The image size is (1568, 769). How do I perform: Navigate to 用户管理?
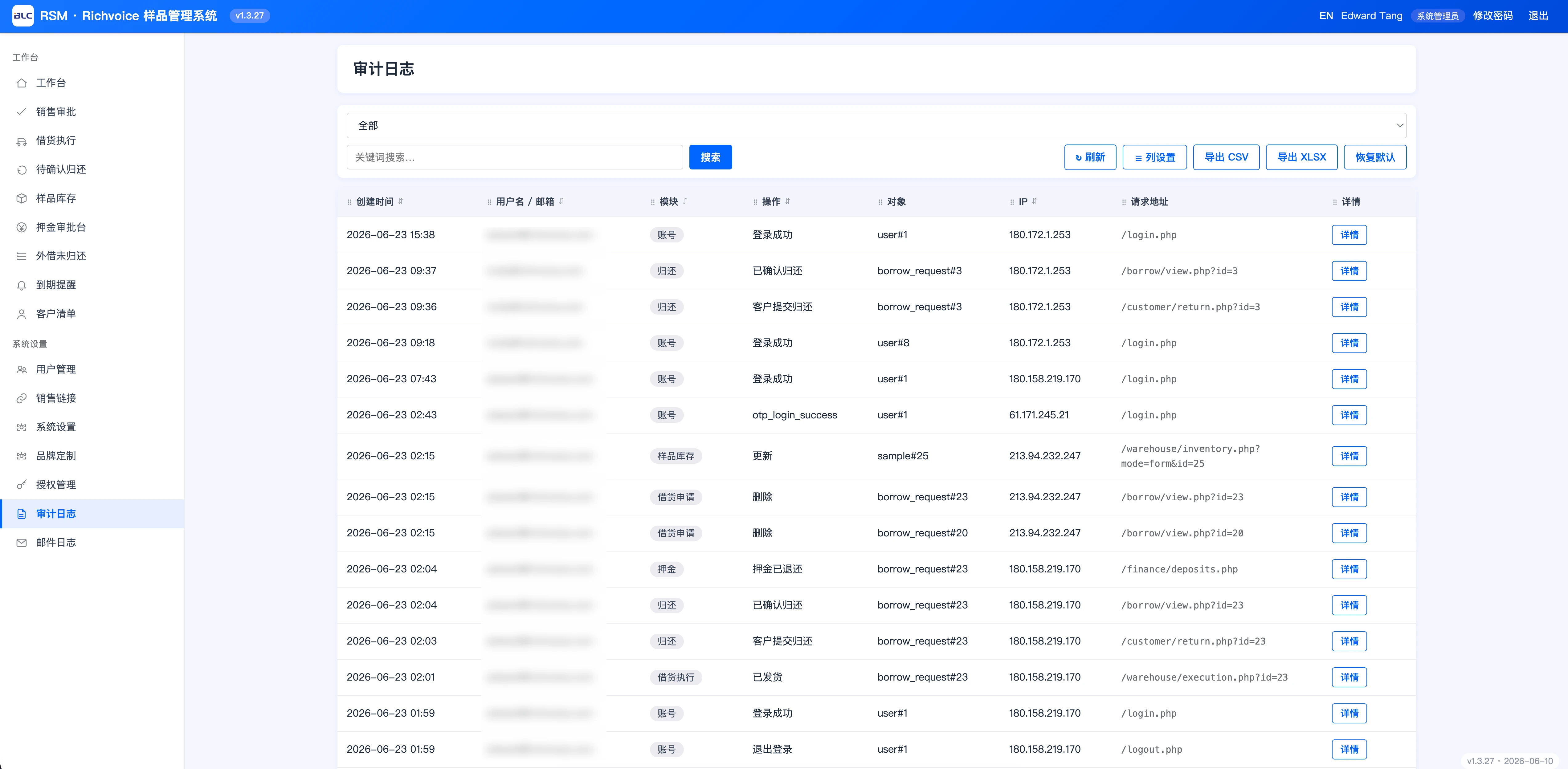[x=92, y=369]
